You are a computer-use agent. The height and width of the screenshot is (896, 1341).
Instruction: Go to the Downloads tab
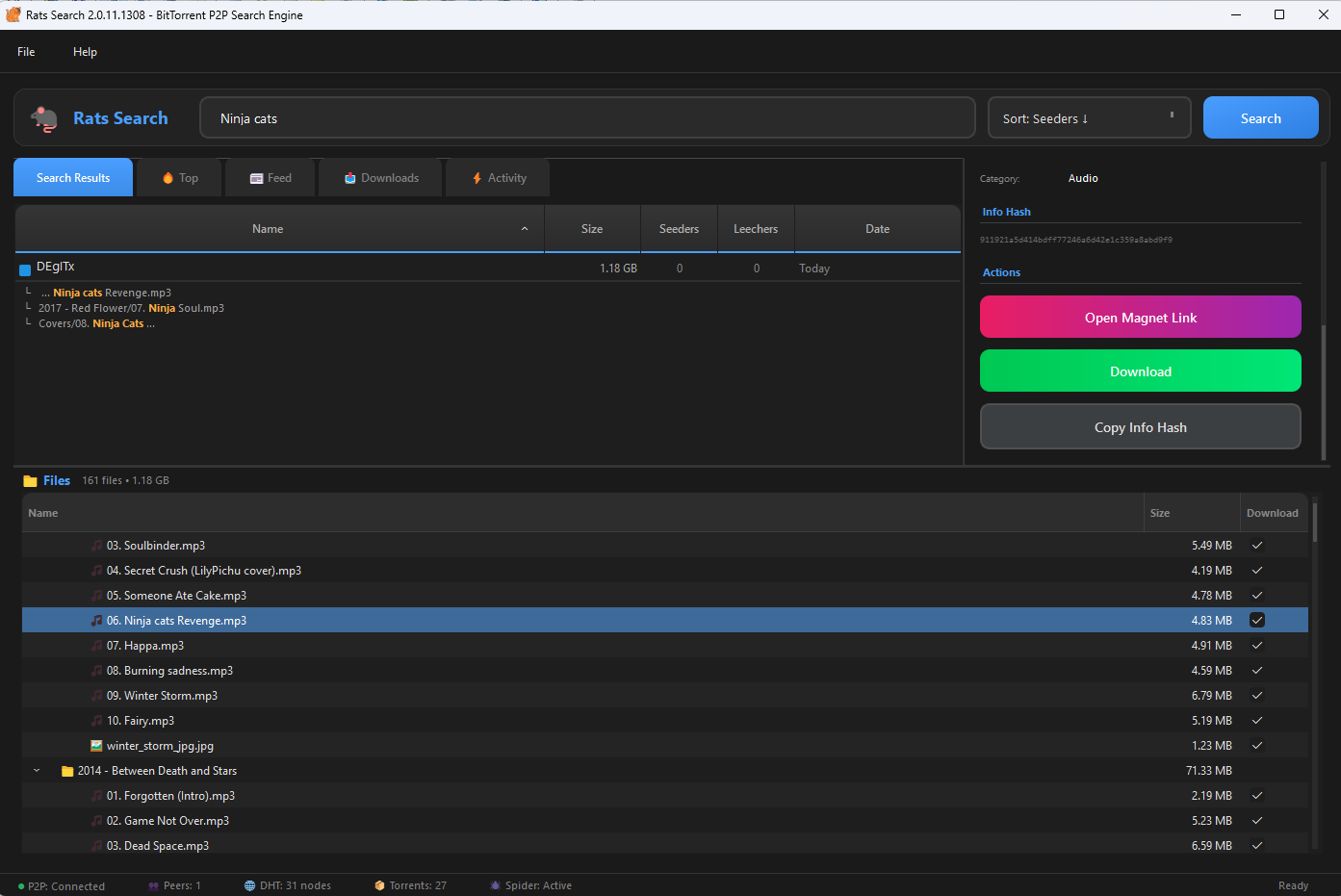pos(381,178)
